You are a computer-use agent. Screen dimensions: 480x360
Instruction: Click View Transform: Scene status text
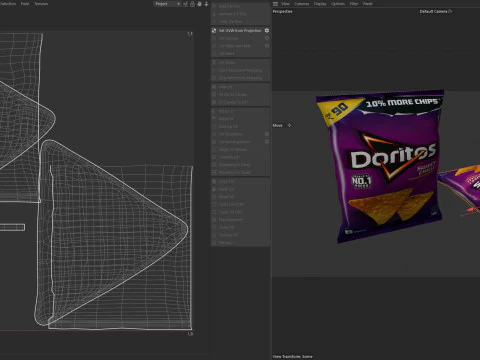tap(293, 356)
